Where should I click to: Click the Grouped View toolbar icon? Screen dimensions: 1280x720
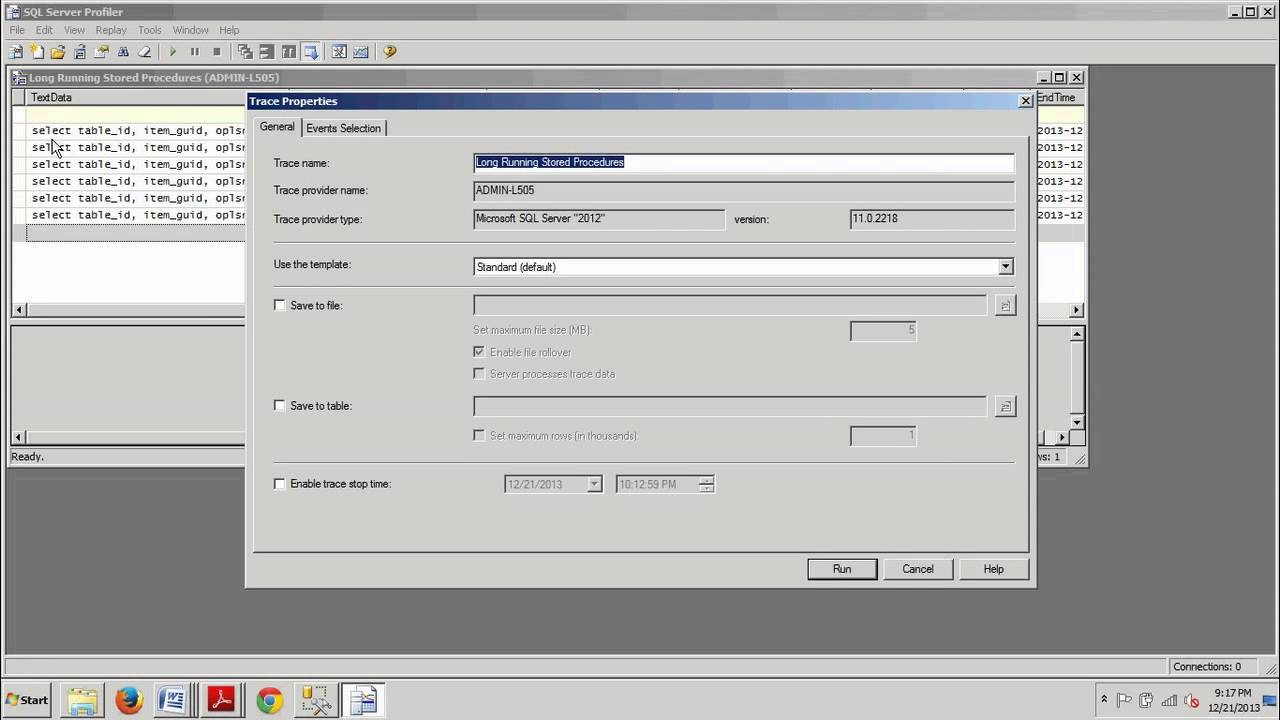267,52
